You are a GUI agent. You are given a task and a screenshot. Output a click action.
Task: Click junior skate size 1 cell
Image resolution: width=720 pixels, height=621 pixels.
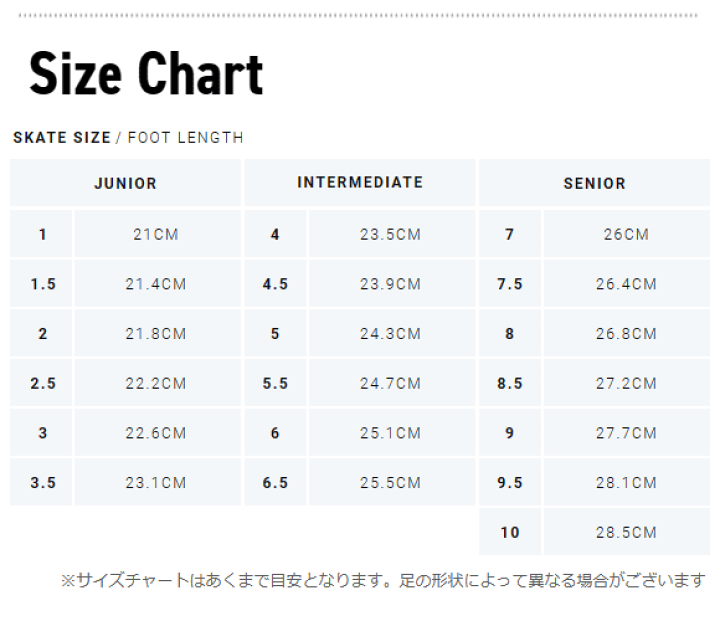(41, 234)
